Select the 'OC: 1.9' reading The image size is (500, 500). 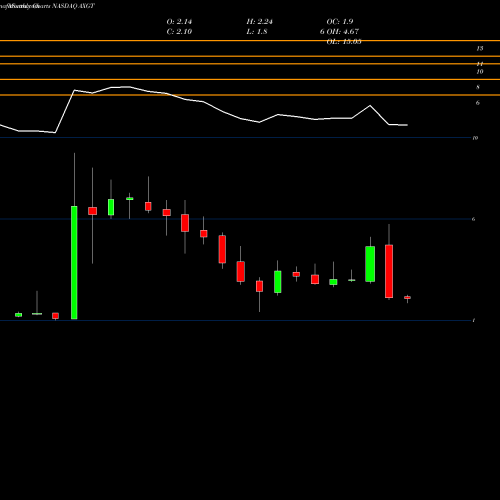[340, 22]
